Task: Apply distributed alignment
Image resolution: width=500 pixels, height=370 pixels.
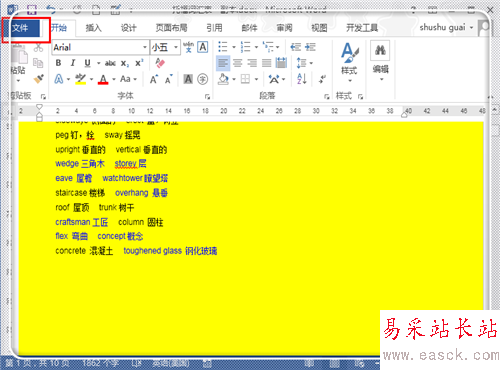Action: [x=281, y=63]
